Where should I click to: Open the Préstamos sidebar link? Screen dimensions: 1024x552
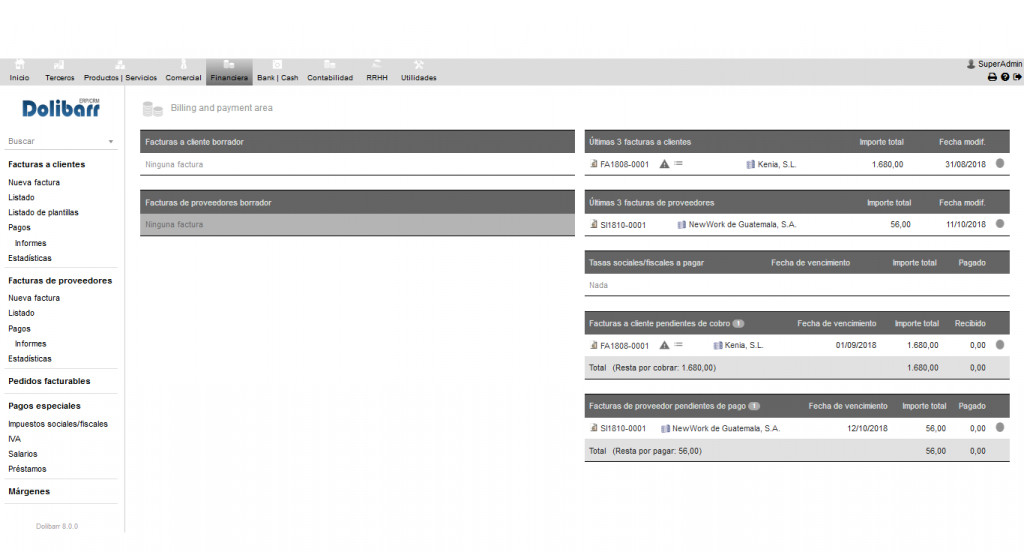tap(27, 469)
